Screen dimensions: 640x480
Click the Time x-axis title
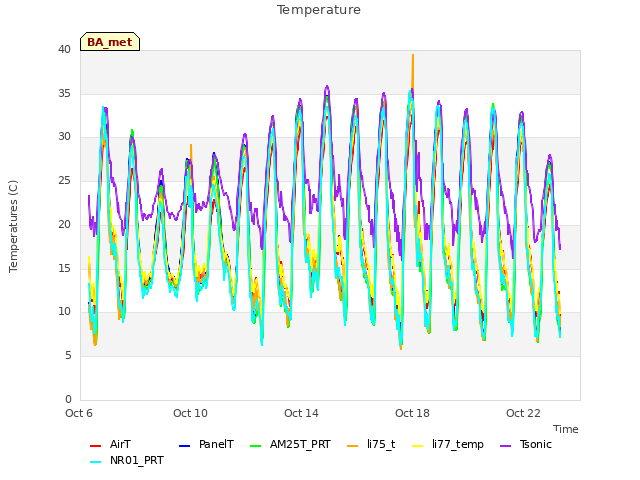[565, 429]
